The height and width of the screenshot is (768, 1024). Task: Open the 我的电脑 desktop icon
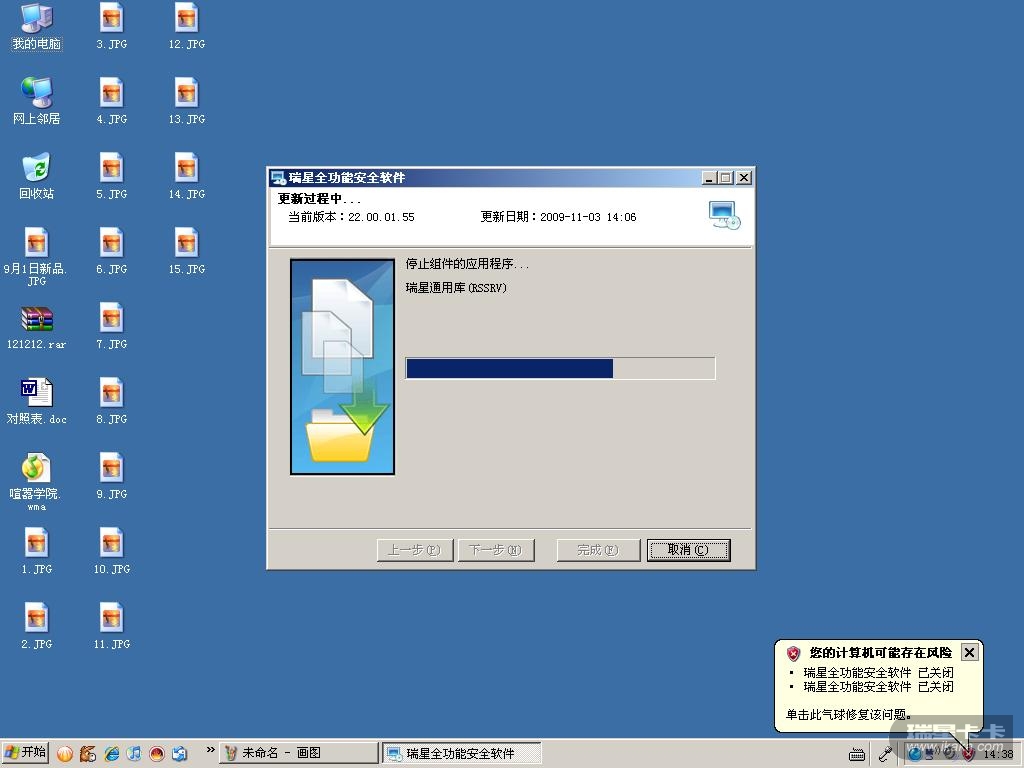coord(37,27)
